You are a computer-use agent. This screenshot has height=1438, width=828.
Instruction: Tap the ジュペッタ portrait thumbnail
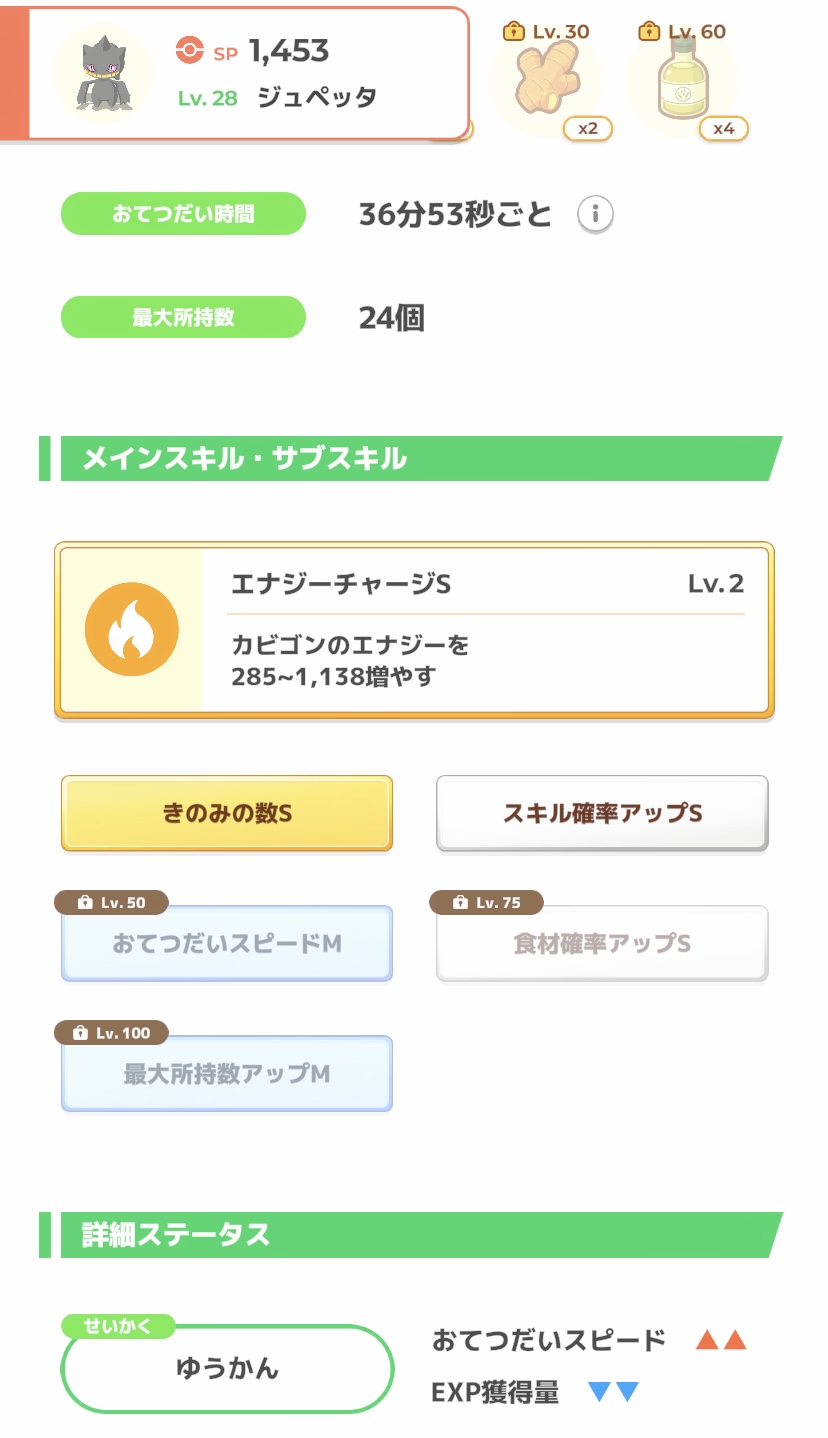pos(102,73)
